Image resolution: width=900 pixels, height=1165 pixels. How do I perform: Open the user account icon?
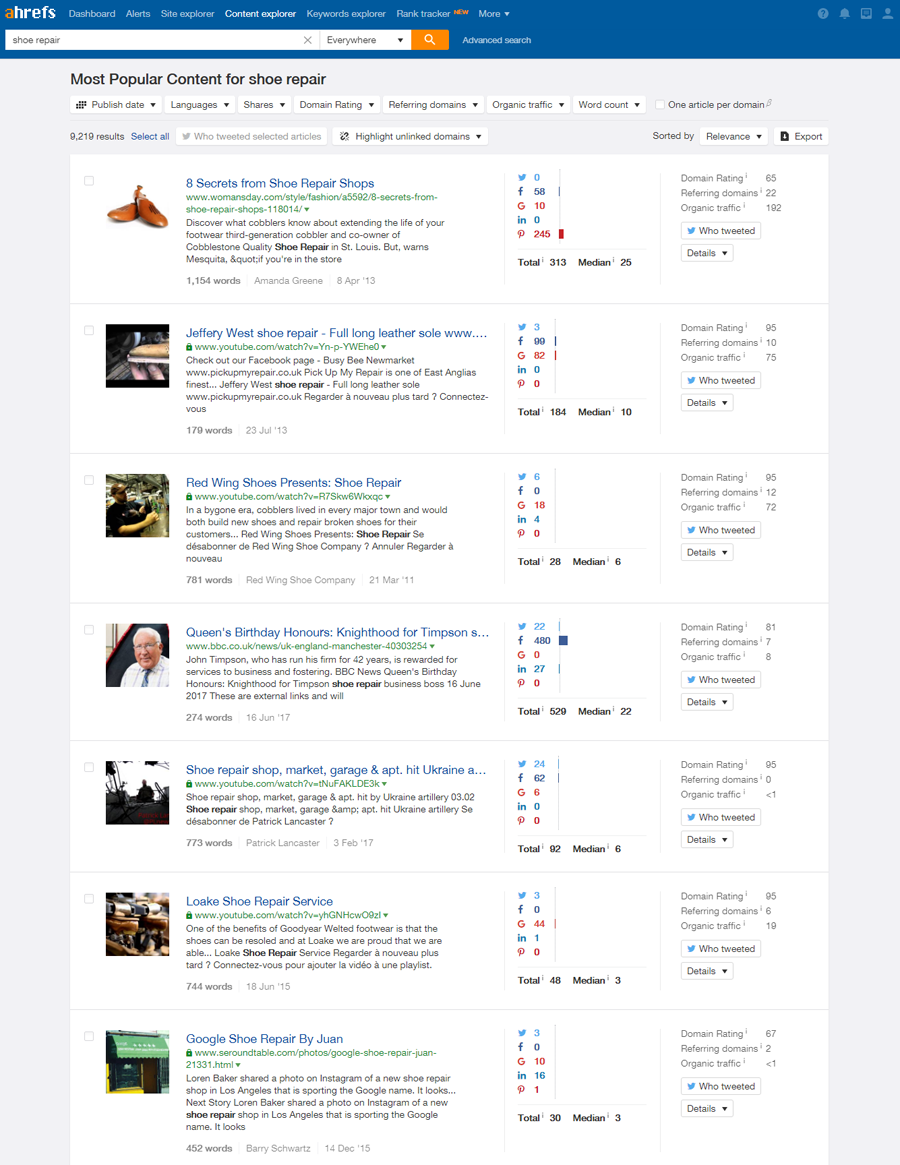click(887, 13)
